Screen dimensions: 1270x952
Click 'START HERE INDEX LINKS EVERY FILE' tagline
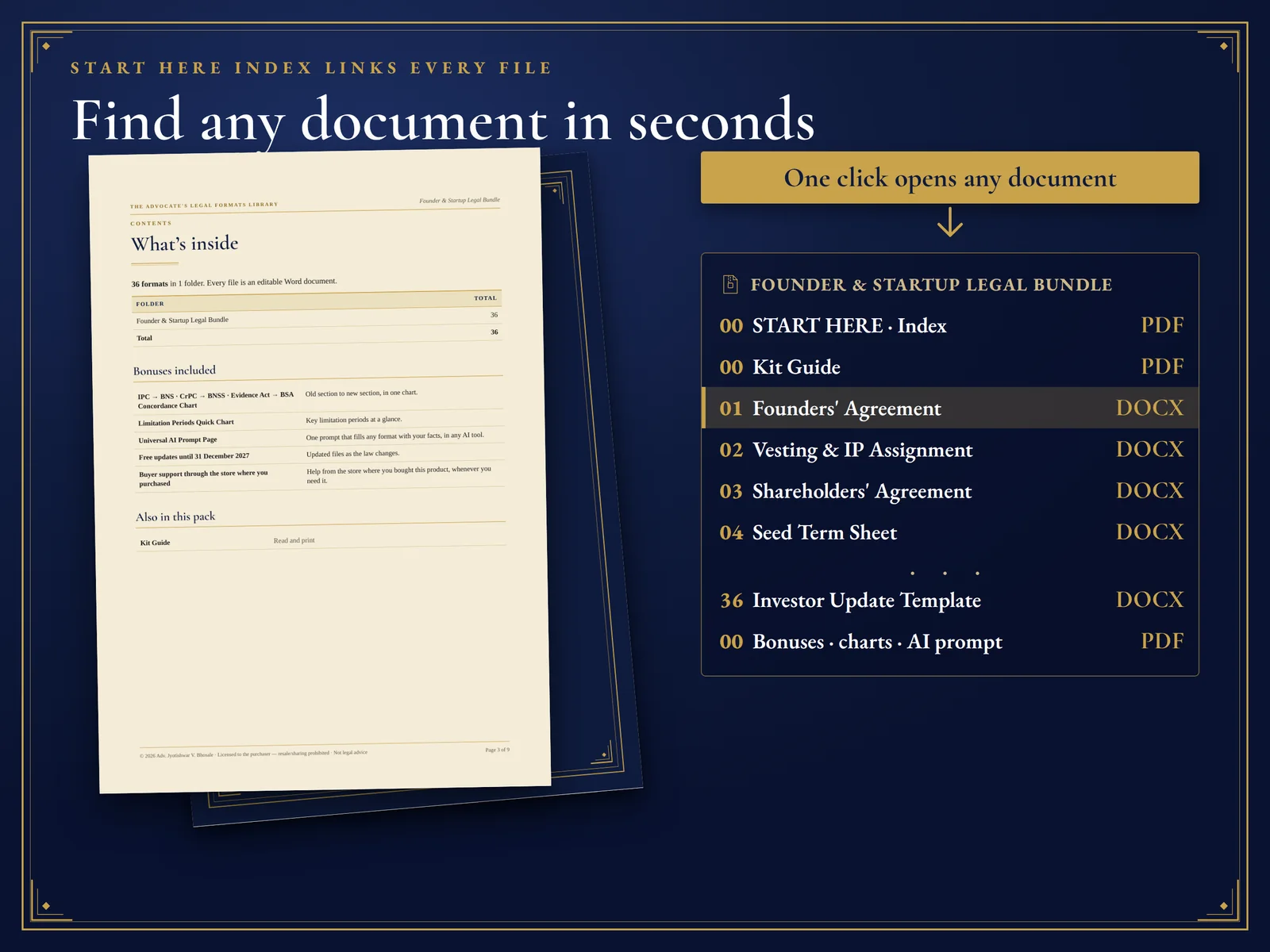coord(310,68)
